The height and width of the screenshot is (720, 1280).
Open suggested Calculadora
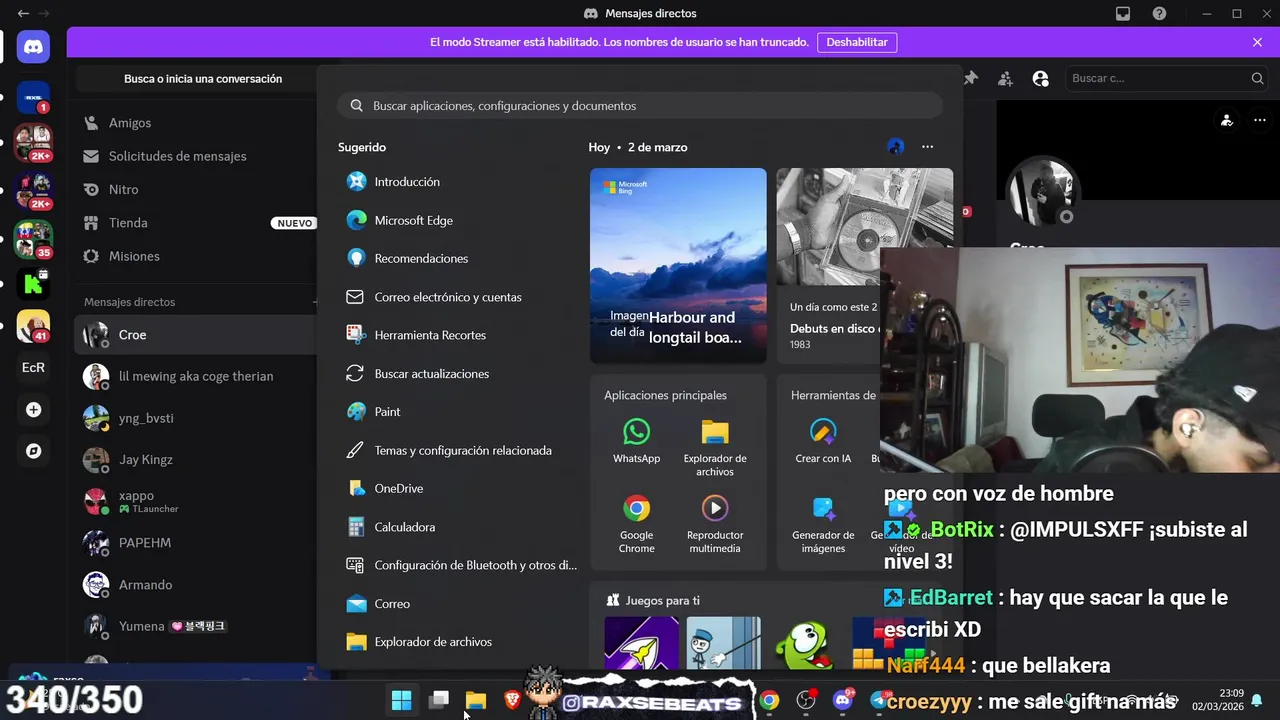click(x=460, y=527)
